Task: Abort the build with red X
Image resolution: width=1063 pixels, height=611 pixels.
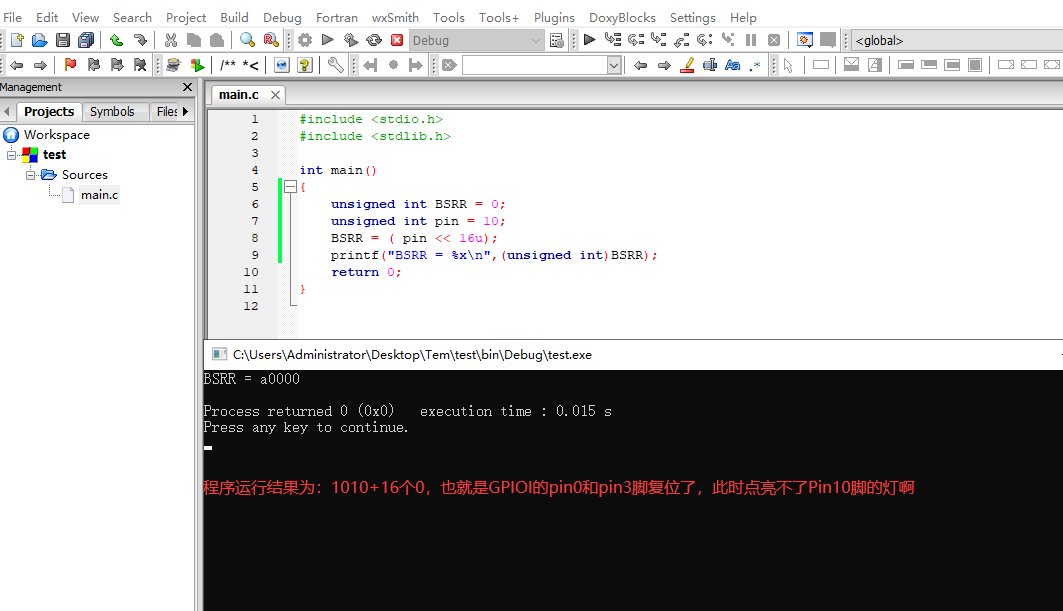Action: tap(397, 40)
